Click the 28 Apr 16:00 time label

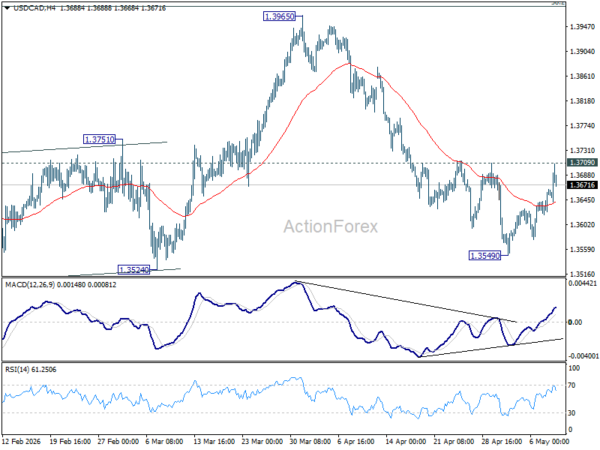502,441
